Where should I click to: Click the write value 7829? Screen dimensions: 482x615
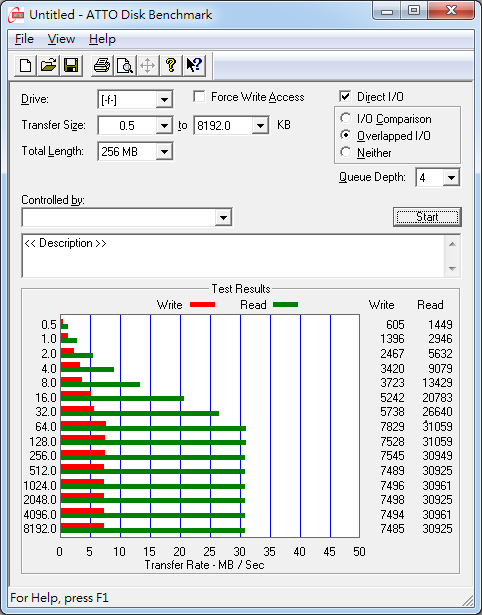(x=392, y=427)
